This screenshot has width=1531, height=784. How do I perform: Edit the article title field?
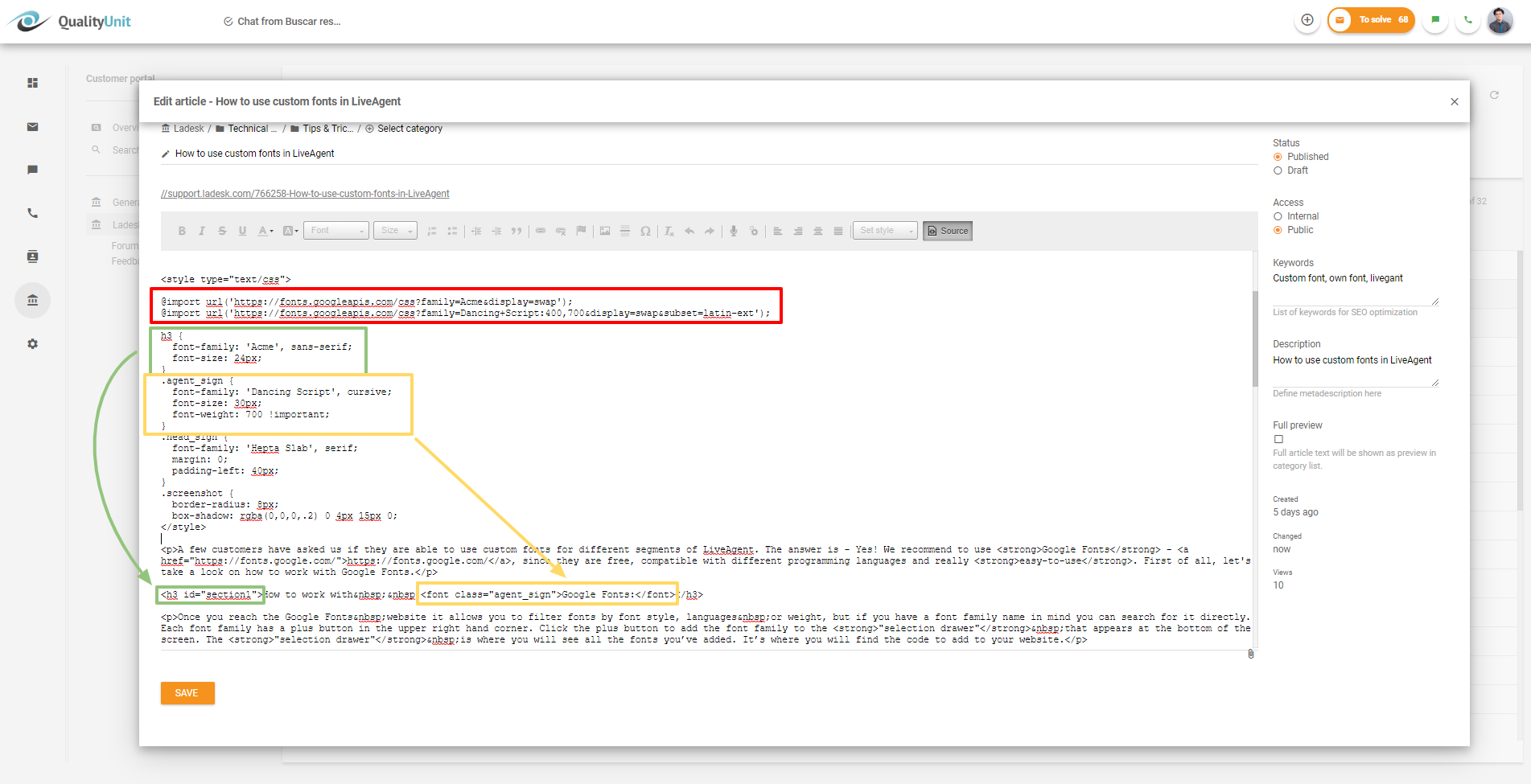(708, 154)
